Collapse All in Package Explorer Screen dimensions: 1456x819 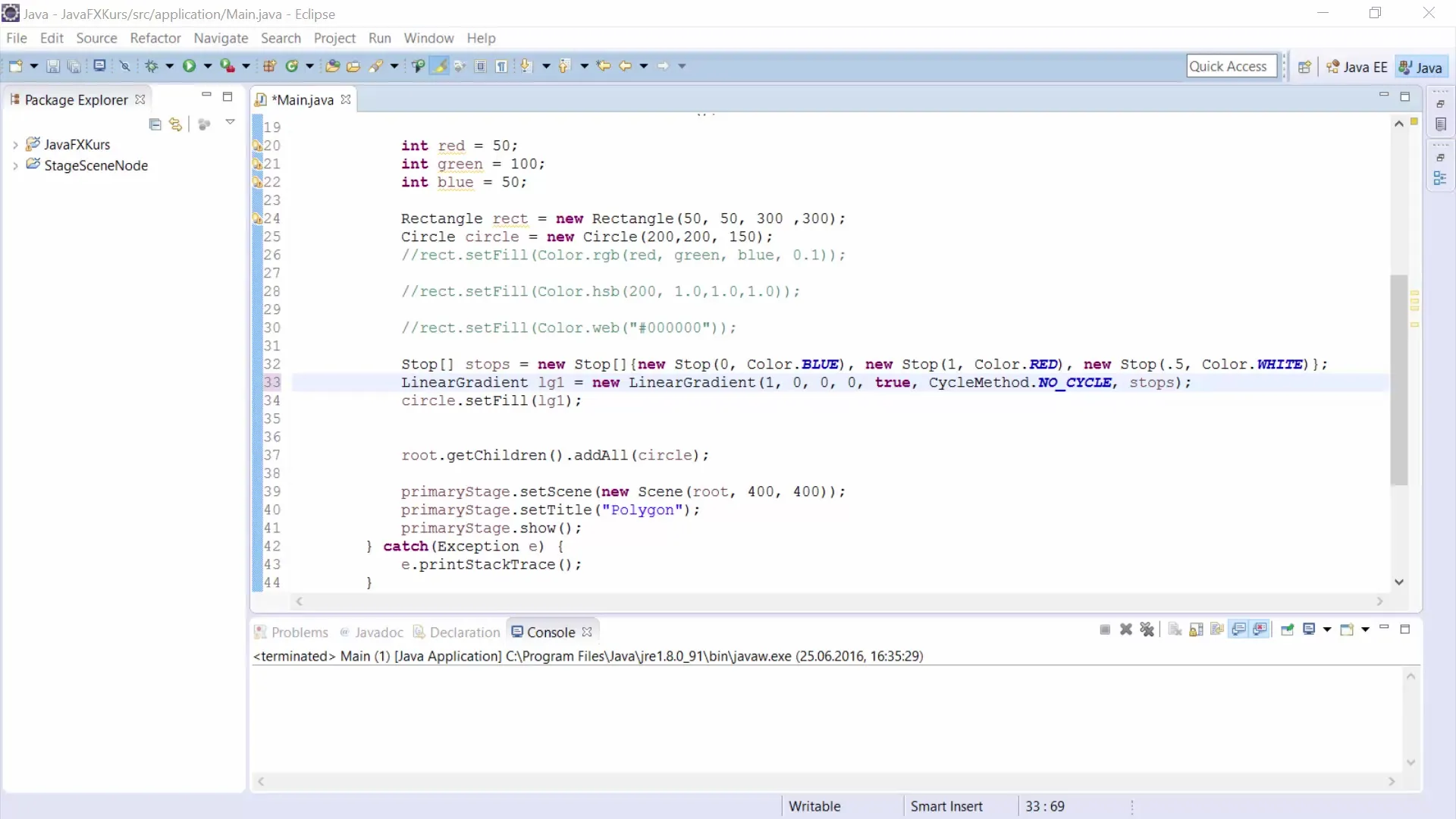coord(155,124)
